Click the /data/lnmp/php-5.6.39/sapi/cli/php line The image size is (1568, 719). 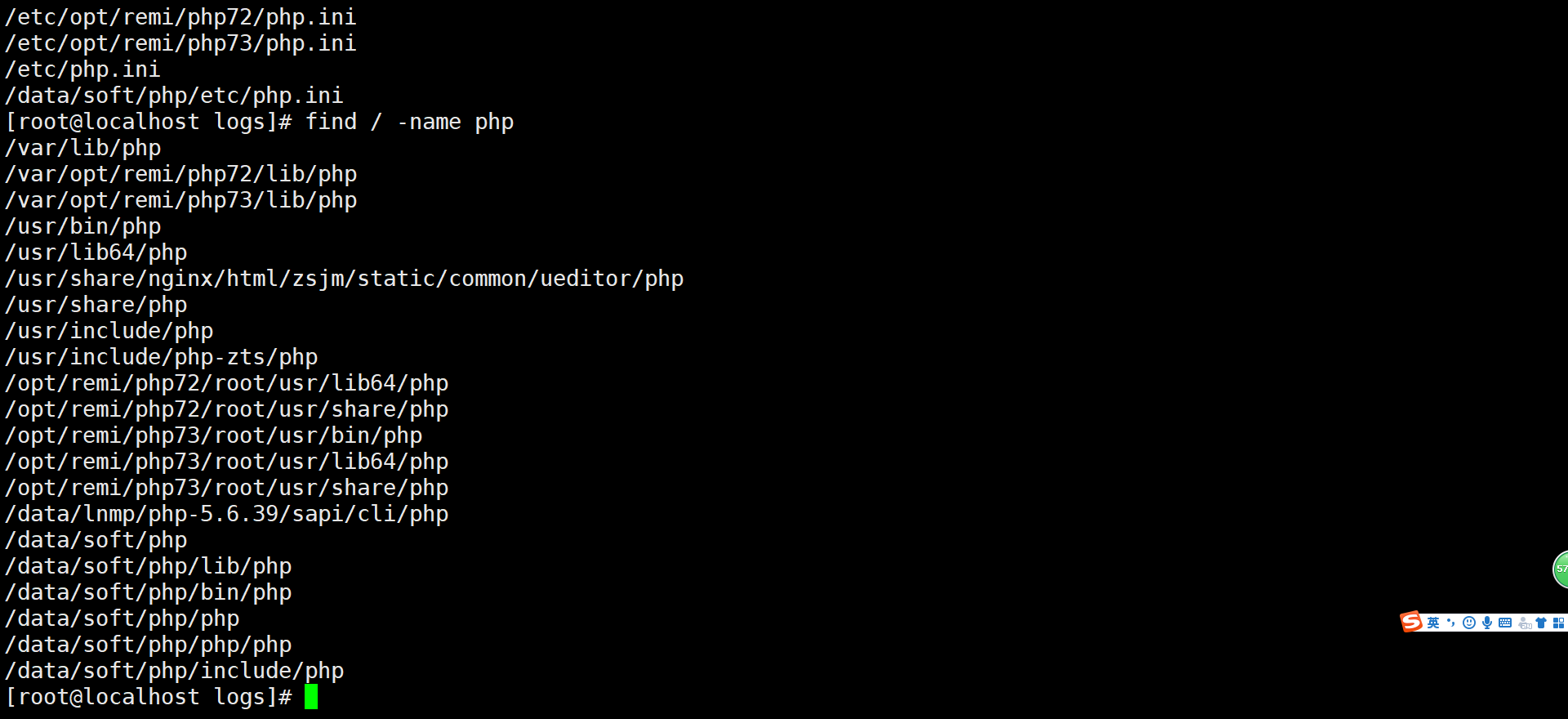(x=227, y=514)
